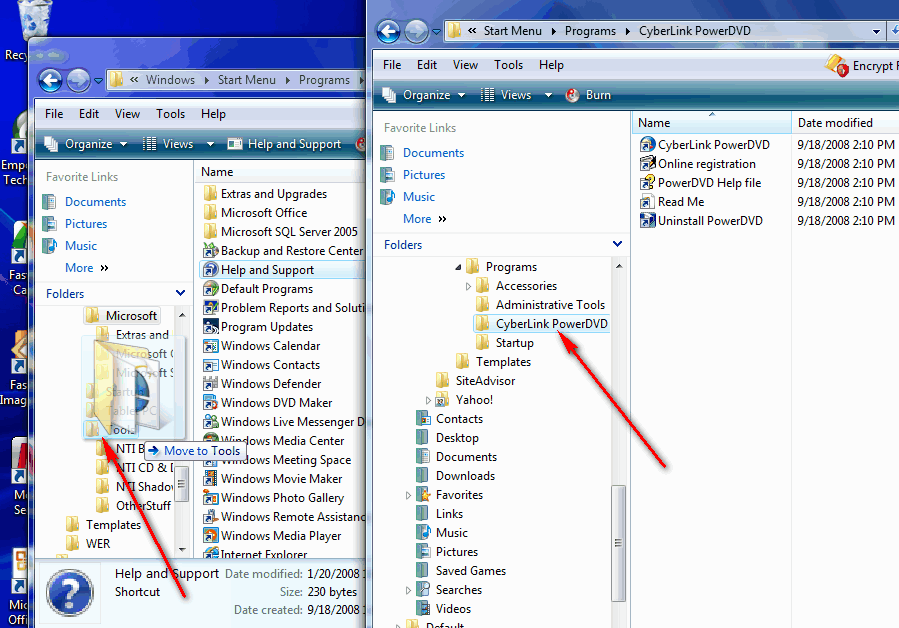
Task: Click Forward arrow in CyberLink PowerDVD window
Action: [416, 31]
